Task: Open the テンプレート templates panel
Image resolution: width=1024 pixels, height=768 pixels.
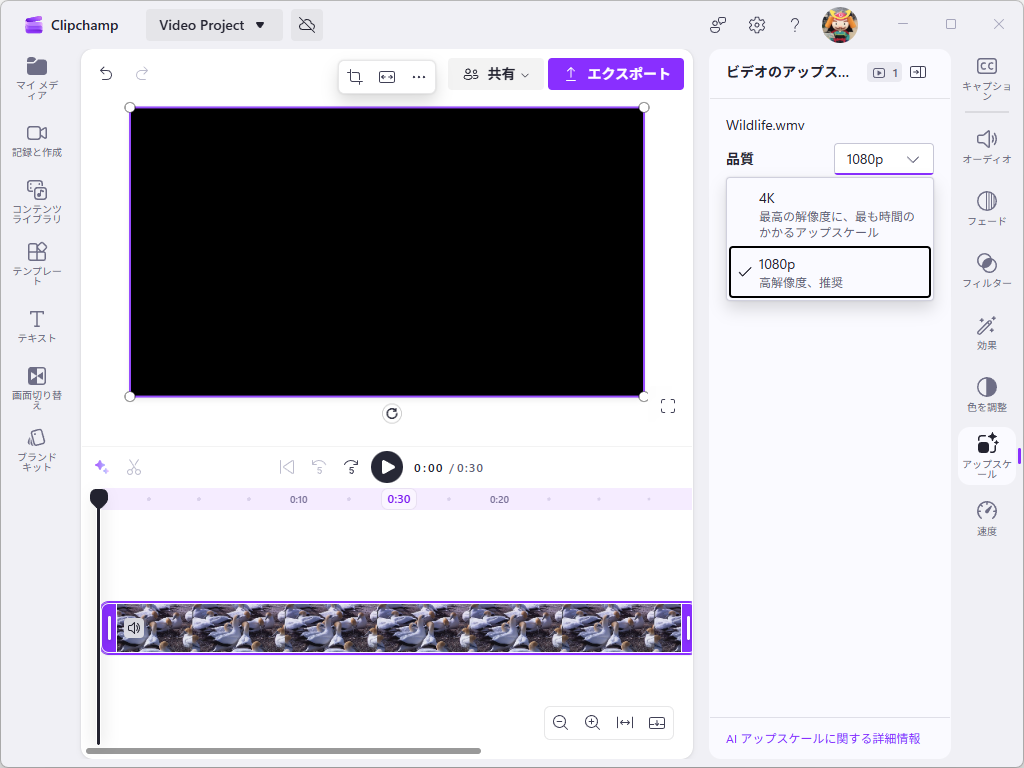Action: tap(37, 263)
